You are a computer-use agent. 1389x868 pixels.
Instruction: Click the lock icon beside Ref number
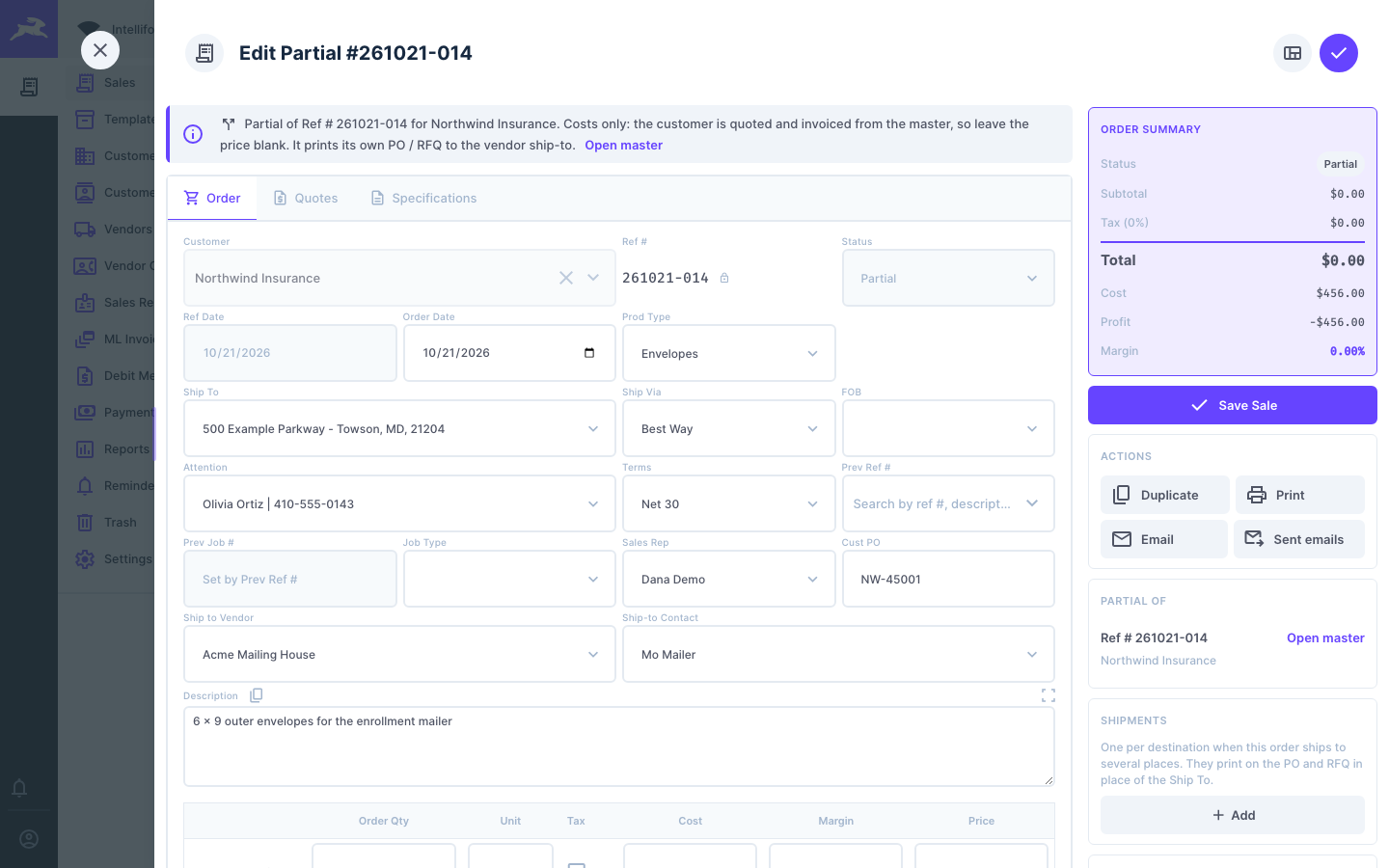pyautogui.click(x=724, y=278)
